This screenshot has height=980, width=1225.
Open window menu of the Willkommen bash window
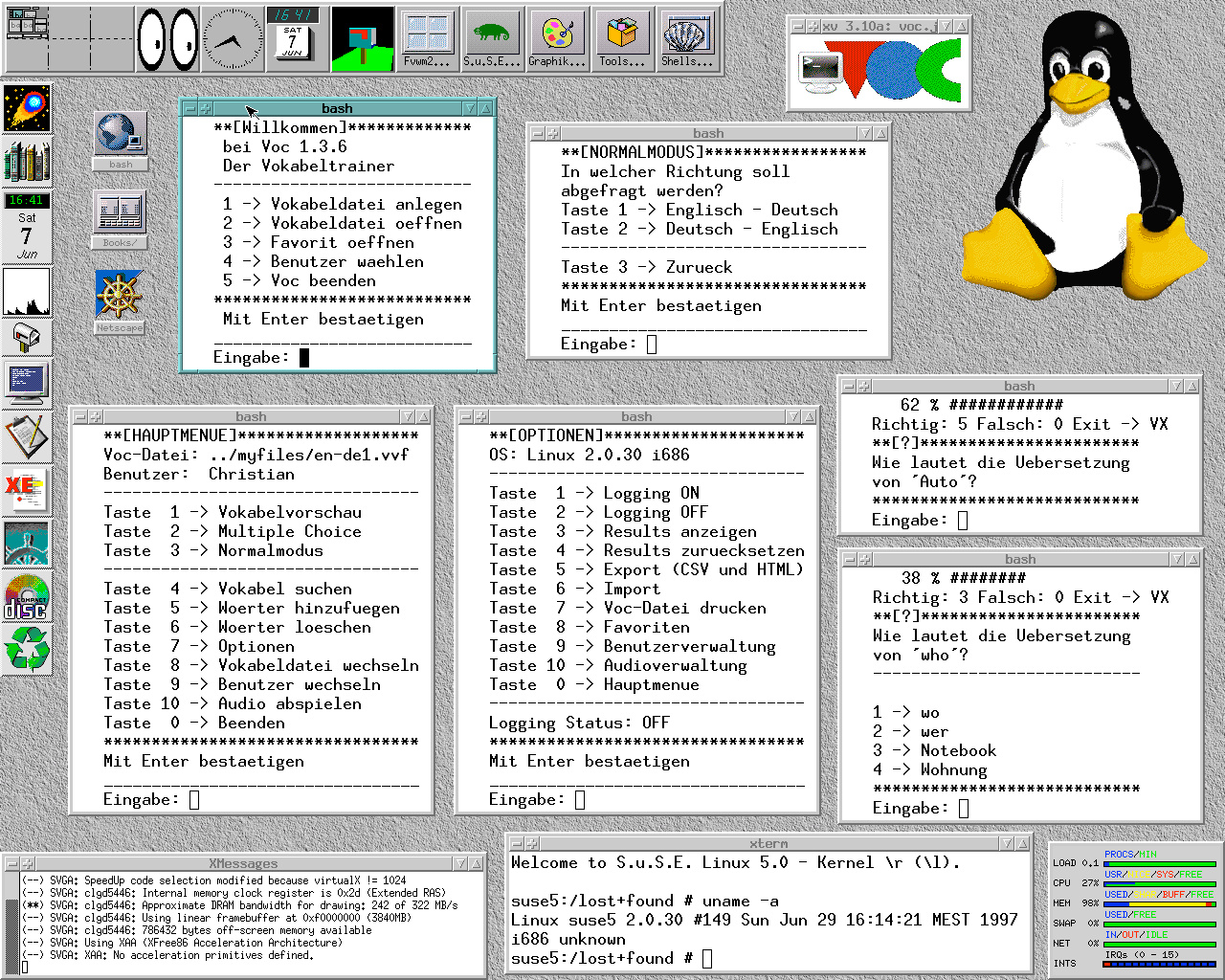[x=190, y=108]
